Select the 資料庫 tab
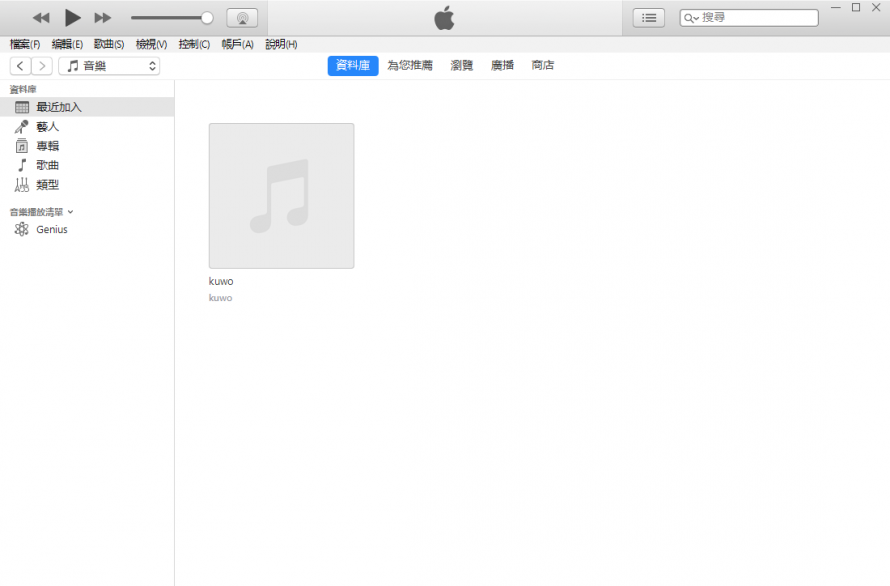This screenshot has height=586, width=890. click(353, 66)
